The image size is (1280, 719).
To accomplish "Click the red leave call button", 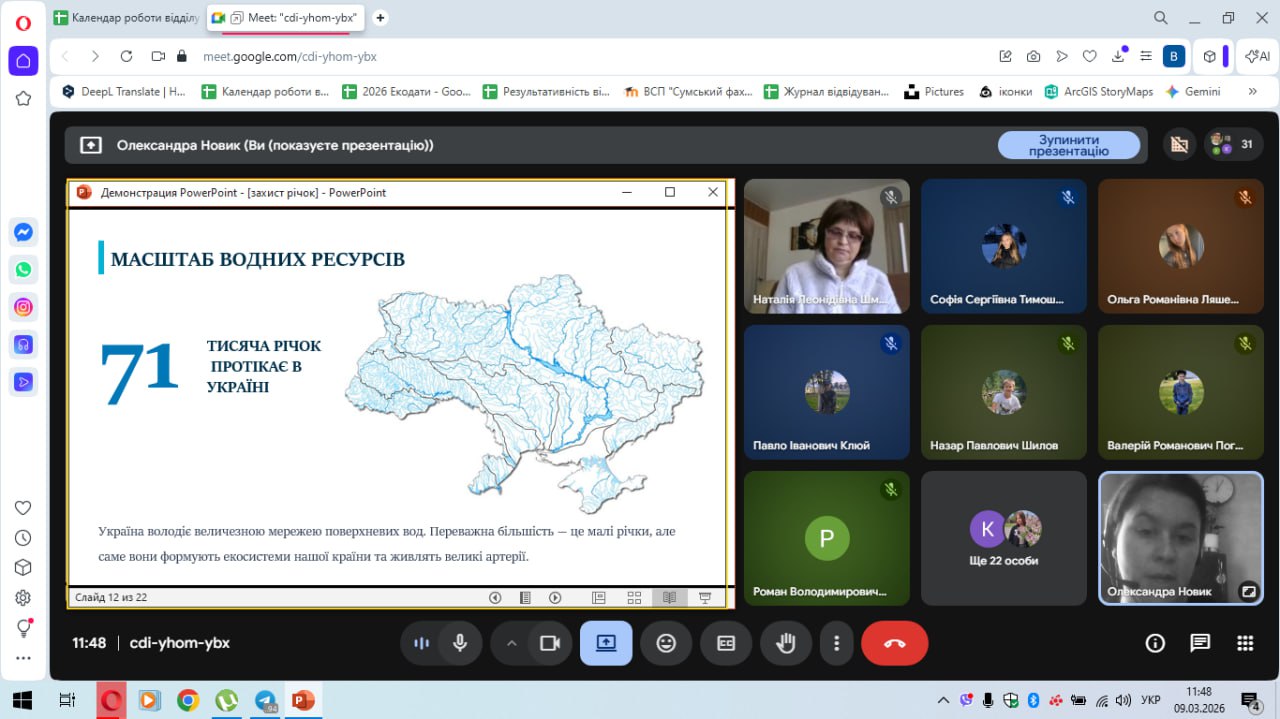I will (x=894, y=643).
